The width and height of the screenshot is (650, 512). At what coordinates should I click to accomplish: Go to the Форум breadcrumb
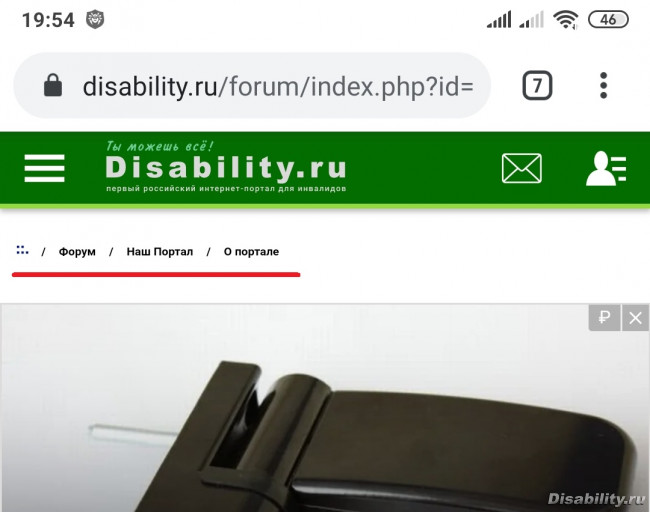77,252
